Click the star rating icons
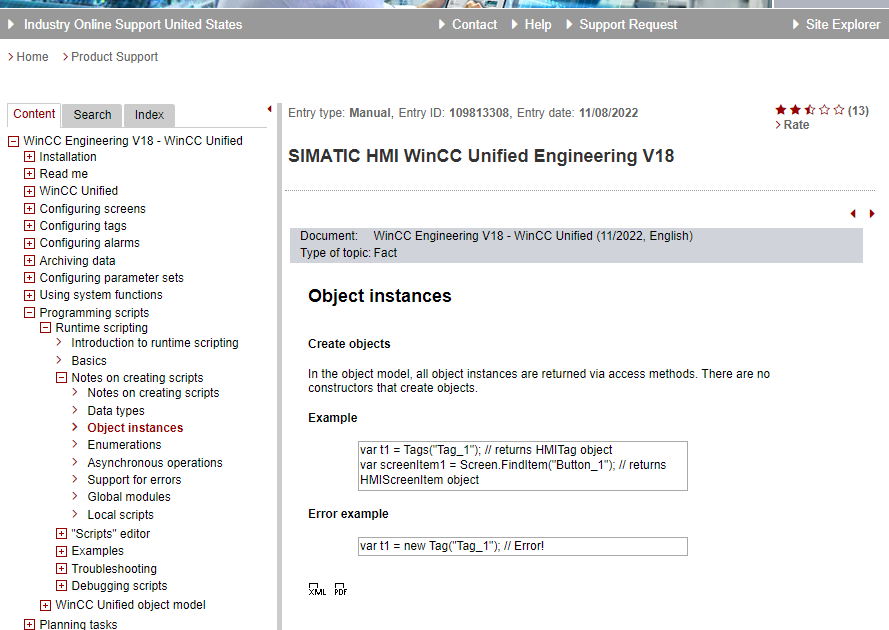 [810, 110]
